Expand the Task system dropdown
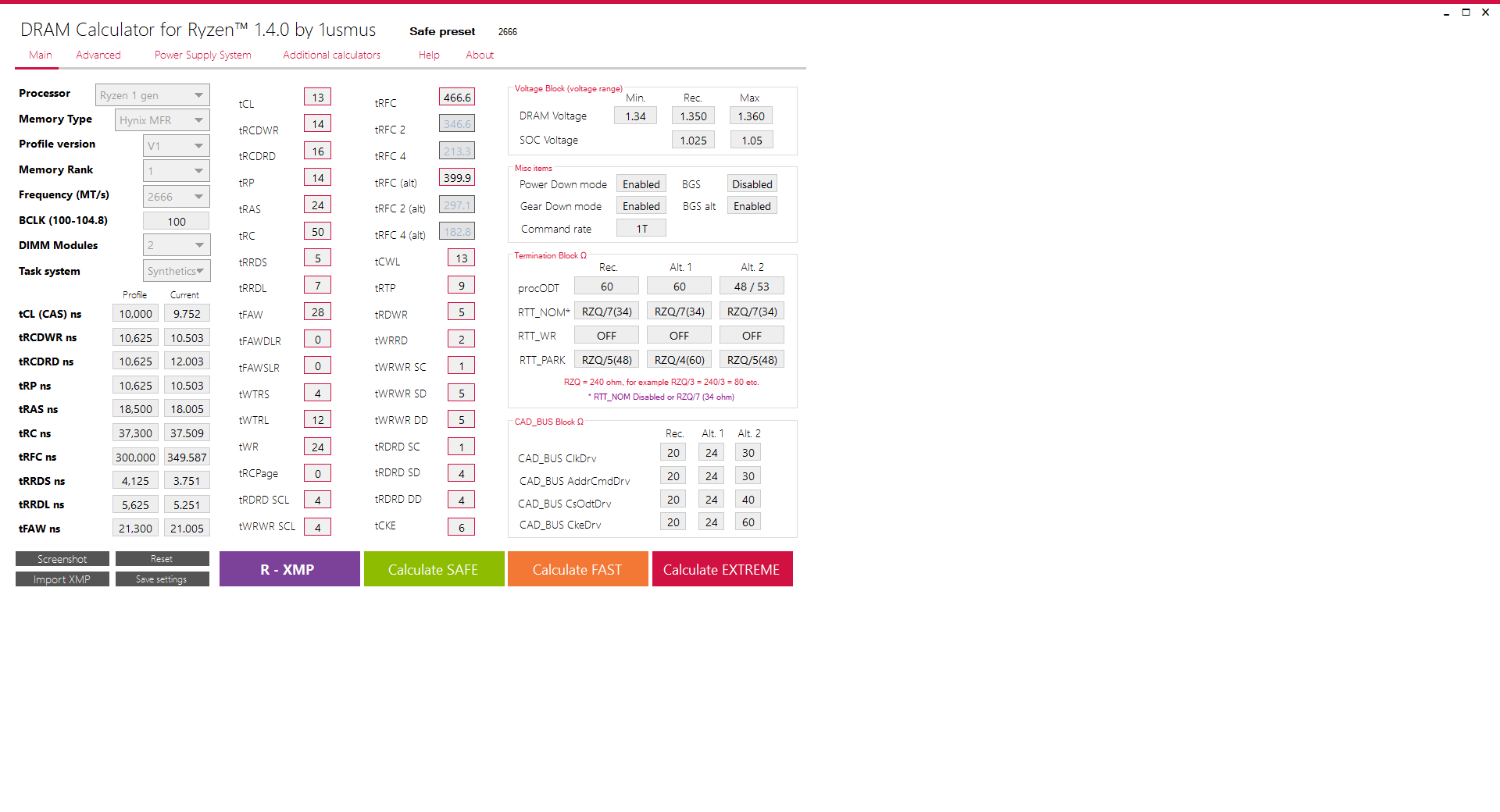 click(x=177, y=271)
